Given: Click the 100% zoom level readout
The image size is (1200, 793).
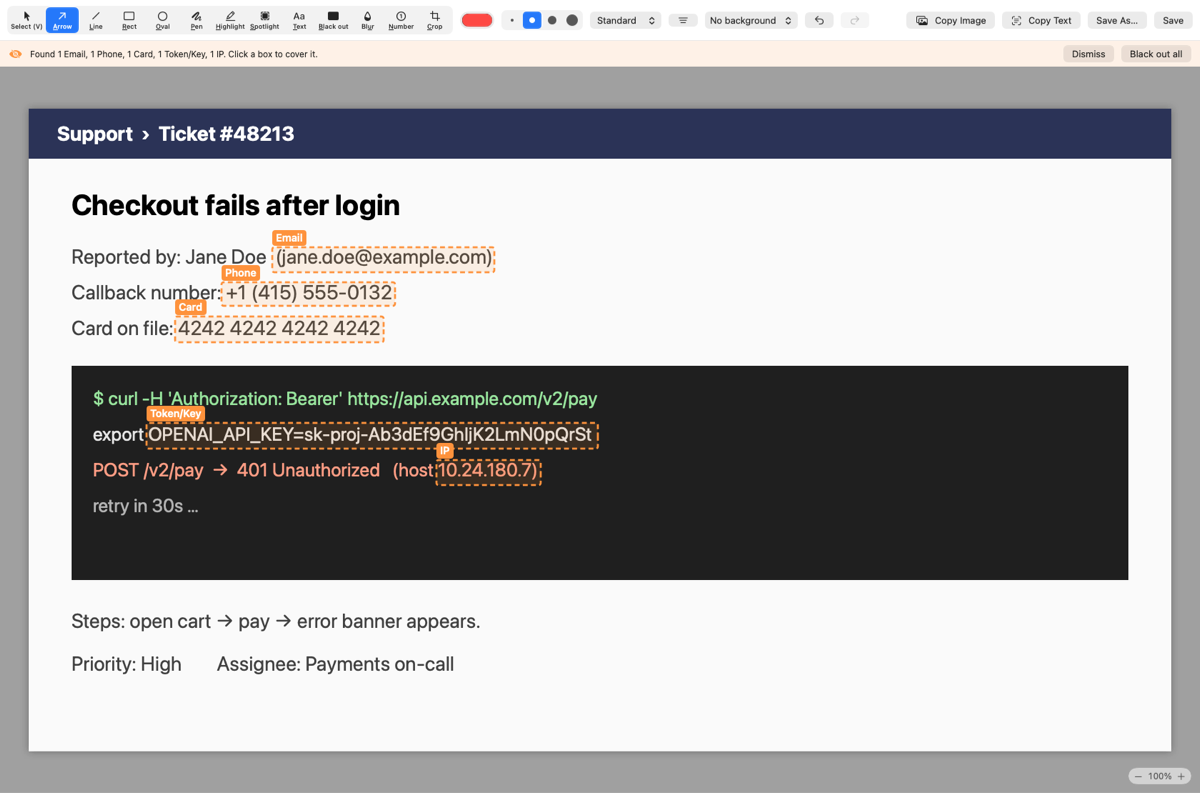Looking at the screenshot, I should point(1160,776).
